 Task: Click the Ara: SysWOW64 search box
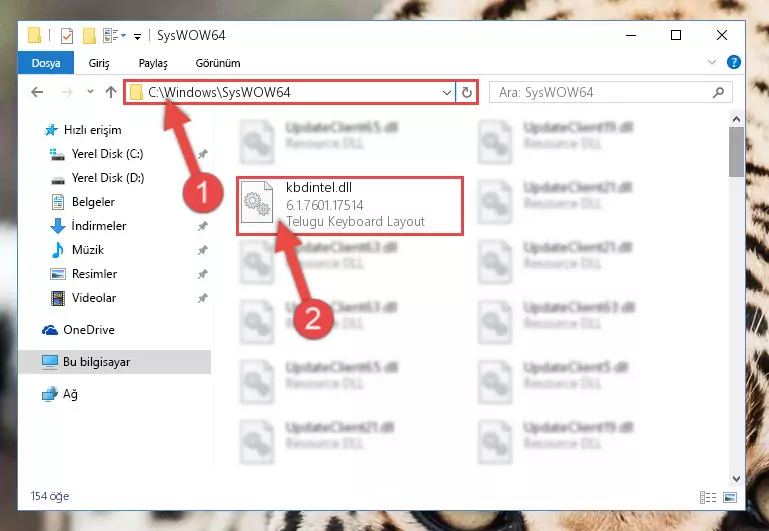coord(611,92)
